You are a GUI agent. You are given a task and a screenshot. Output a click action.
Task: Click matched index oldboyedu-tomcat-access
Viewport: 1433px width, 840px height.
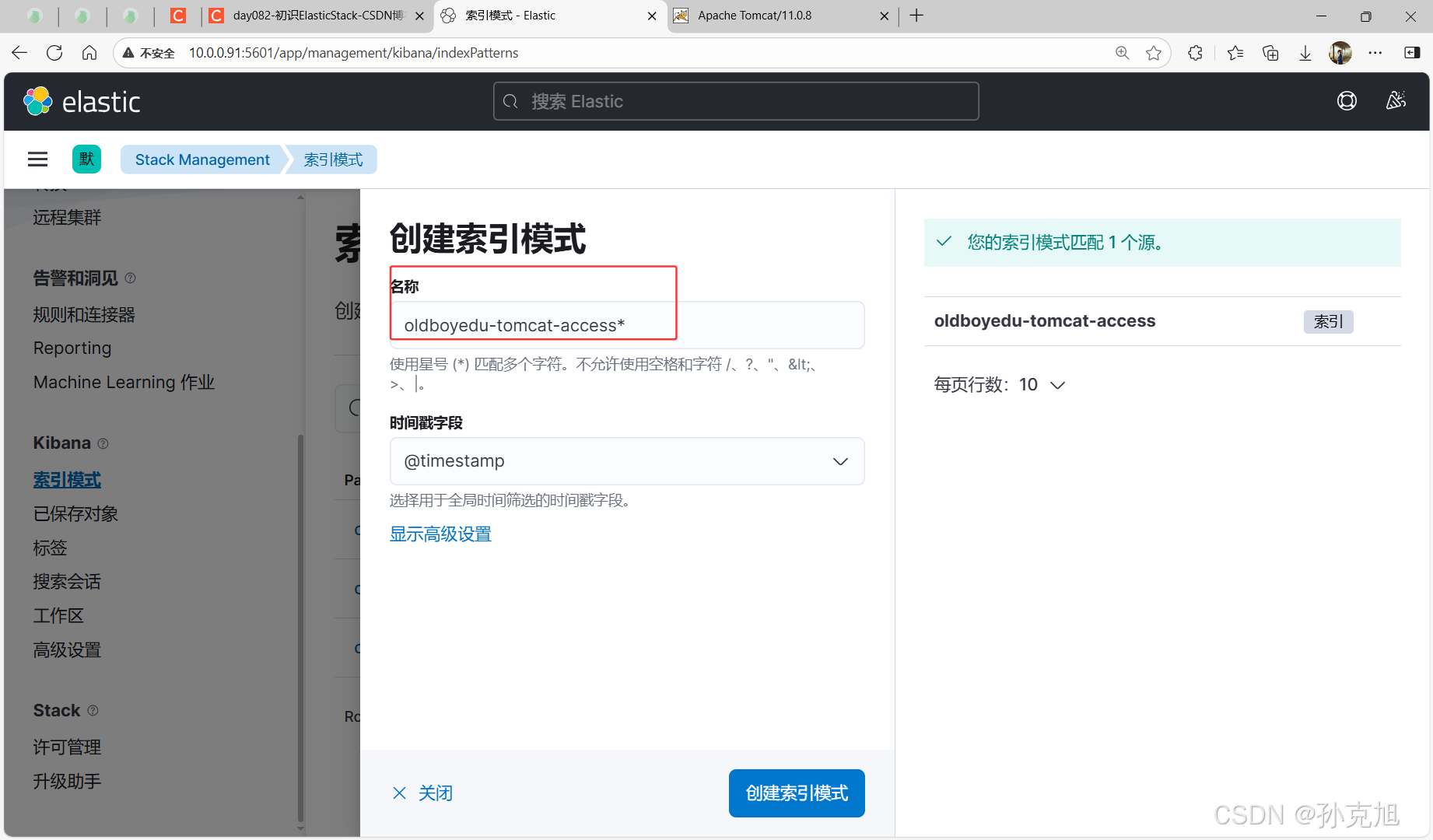click(1045, 321)
